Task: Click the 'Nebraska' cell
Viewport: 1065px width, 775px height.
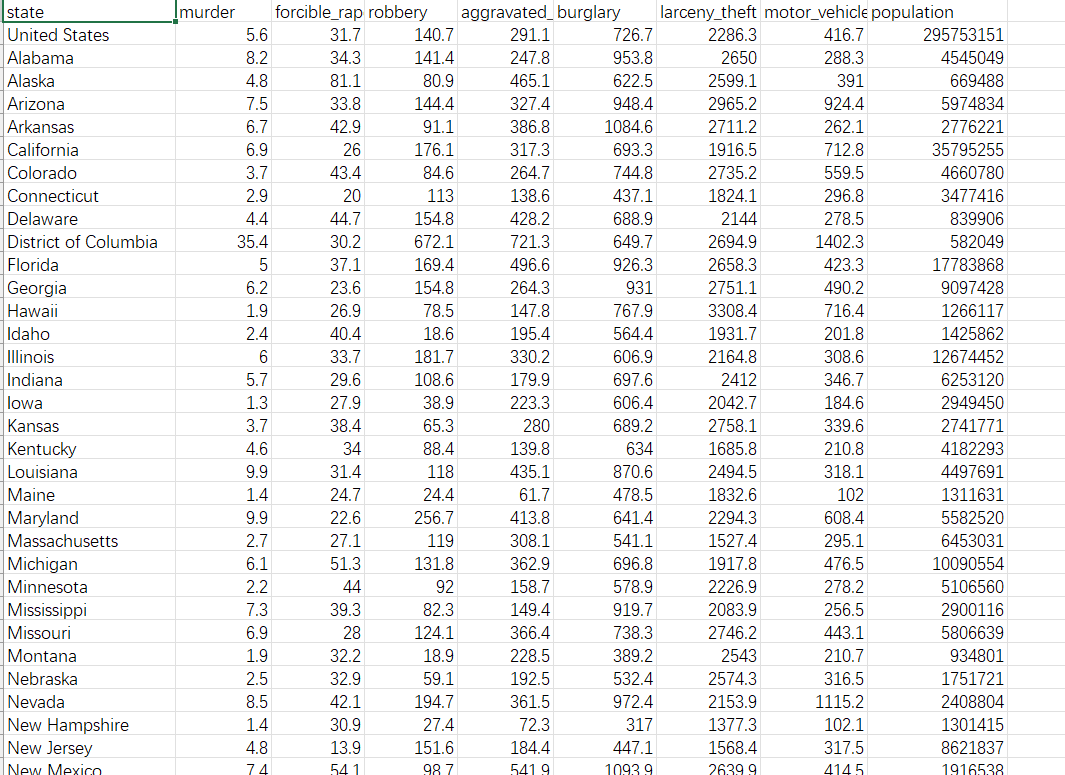Action: click(88, 679)
